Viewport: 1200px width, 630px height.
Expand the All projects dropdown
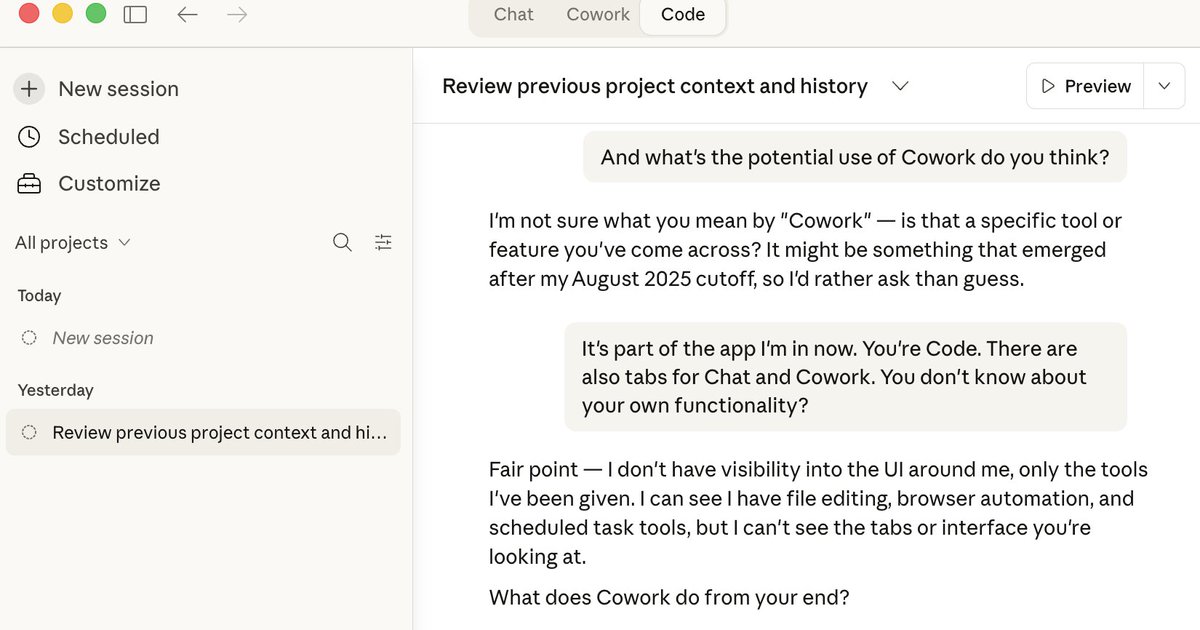click(72, 243)
